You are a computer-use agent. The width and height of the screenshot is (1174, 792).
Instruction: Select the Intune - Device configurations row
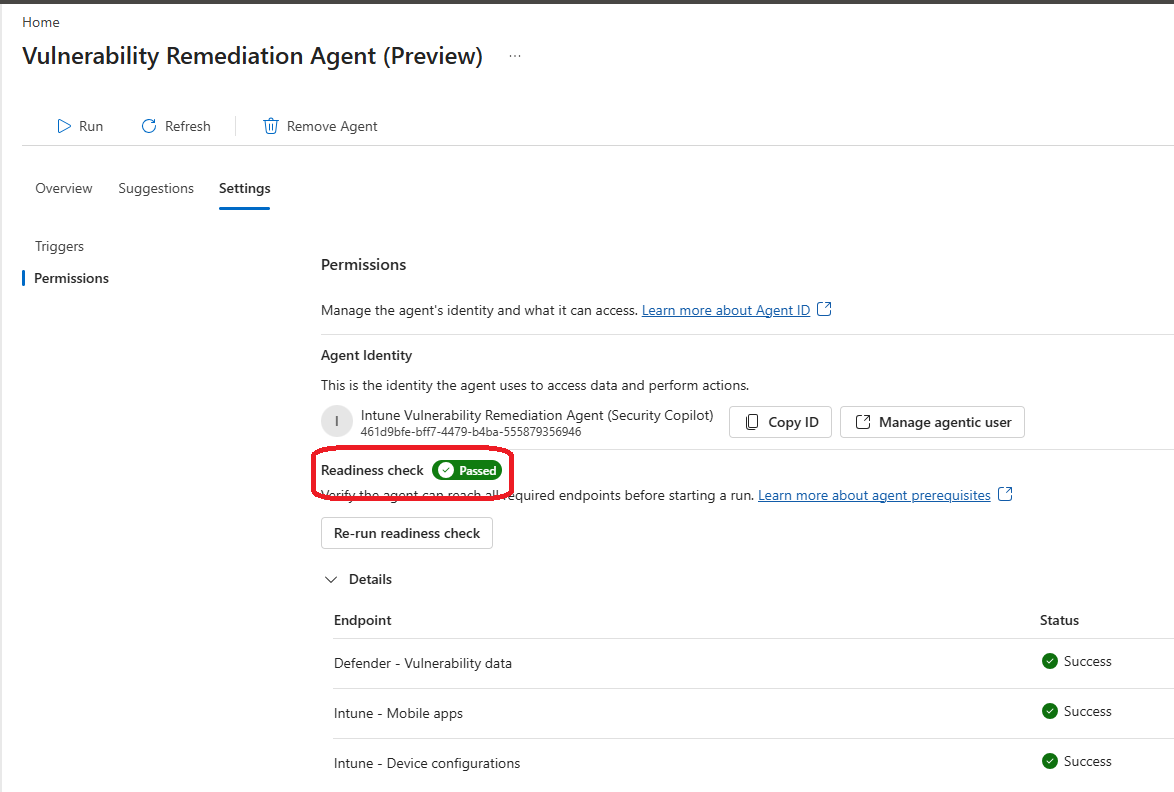pos(753,764)
